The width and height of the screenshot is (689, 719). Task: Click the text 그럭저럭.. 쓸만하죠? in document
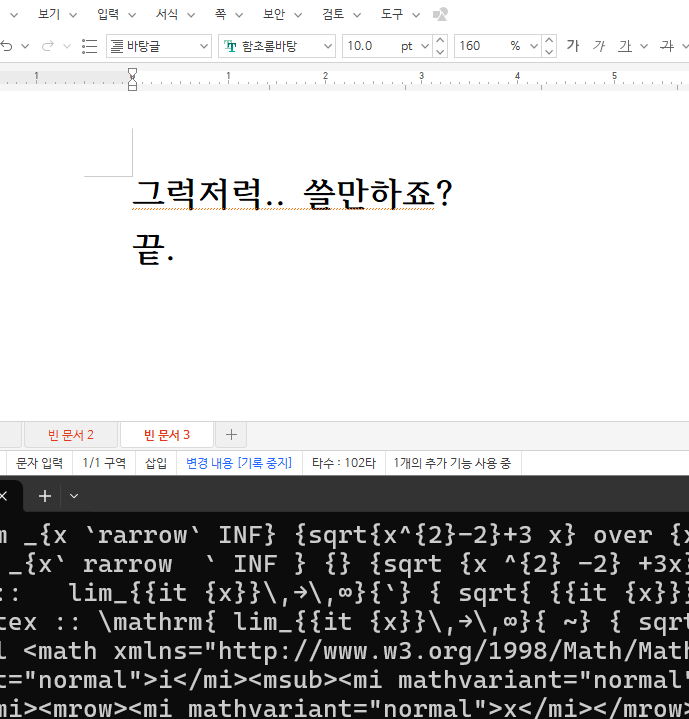point(293,194)
